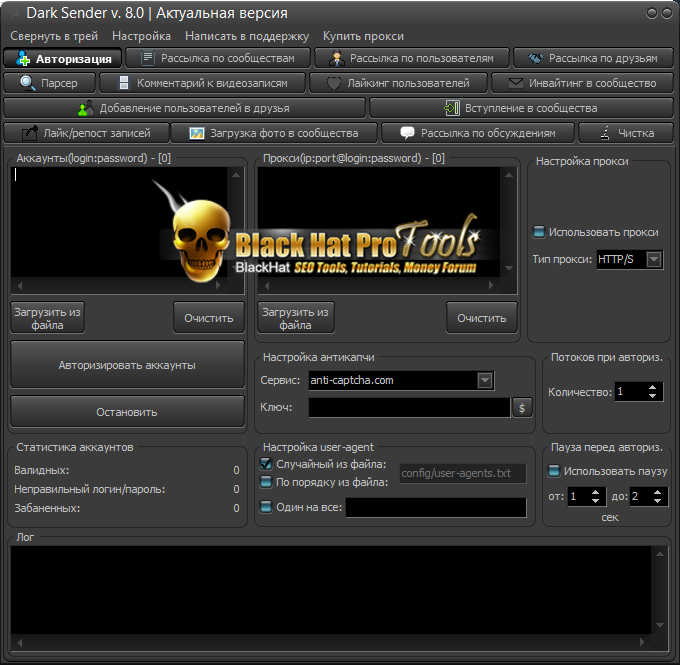Image resolution: width=680 pixels, height=665 pixels.
Task: Click the picture icon on Загрузка фото
Action: tap(196, 133)
